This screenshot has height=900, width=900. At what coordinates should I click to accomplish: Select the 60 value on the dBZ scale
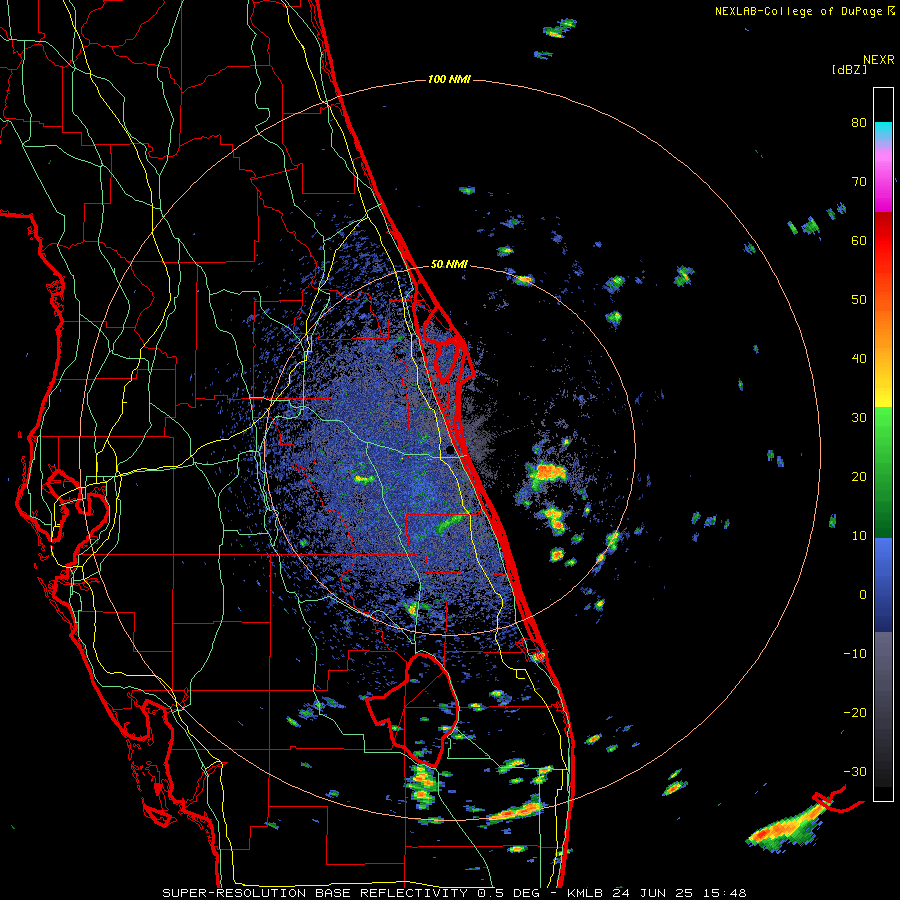click(859, 241)
